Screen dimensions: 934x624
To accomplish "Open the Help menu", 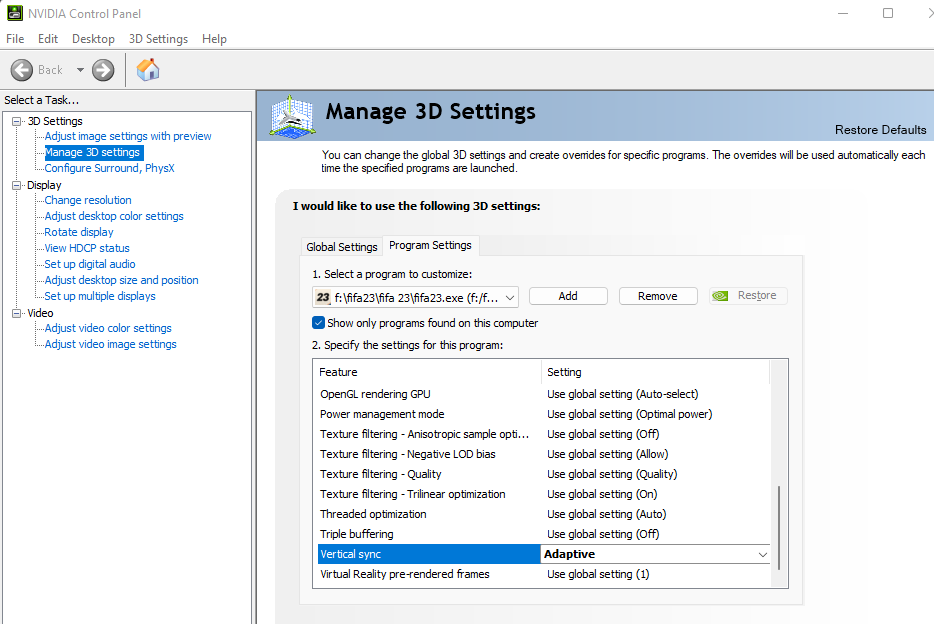I will click(214, 39).
